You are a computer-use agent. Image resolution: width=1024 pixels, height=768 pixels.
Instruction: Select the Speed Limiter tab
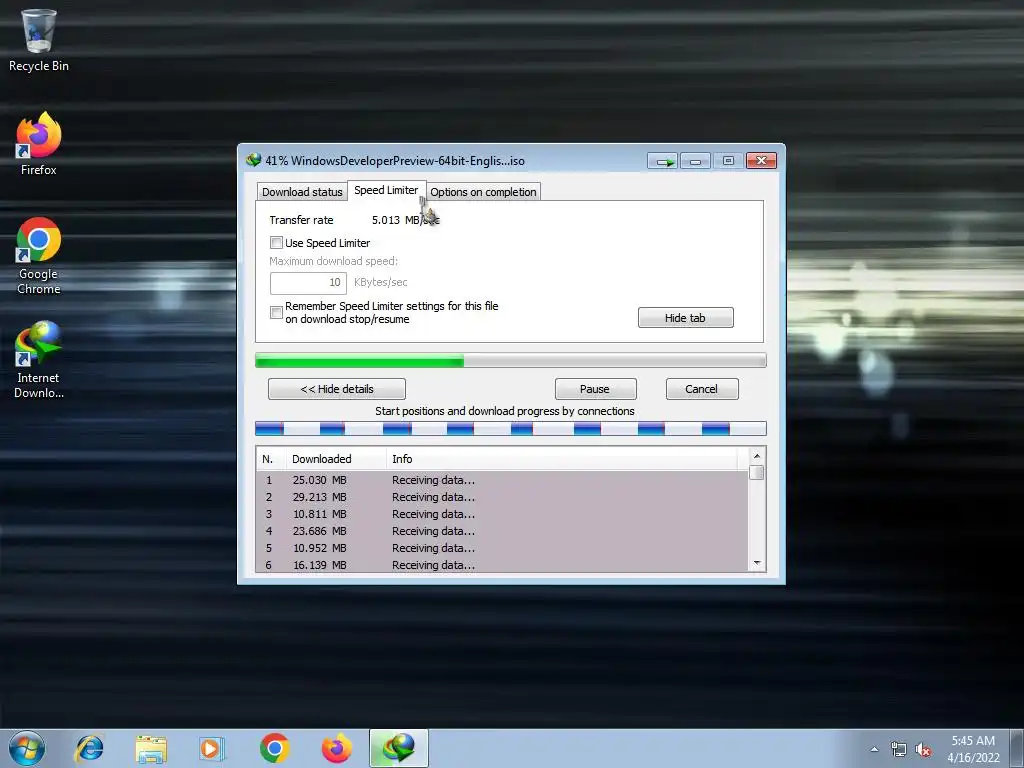click(x=386, y=190)
